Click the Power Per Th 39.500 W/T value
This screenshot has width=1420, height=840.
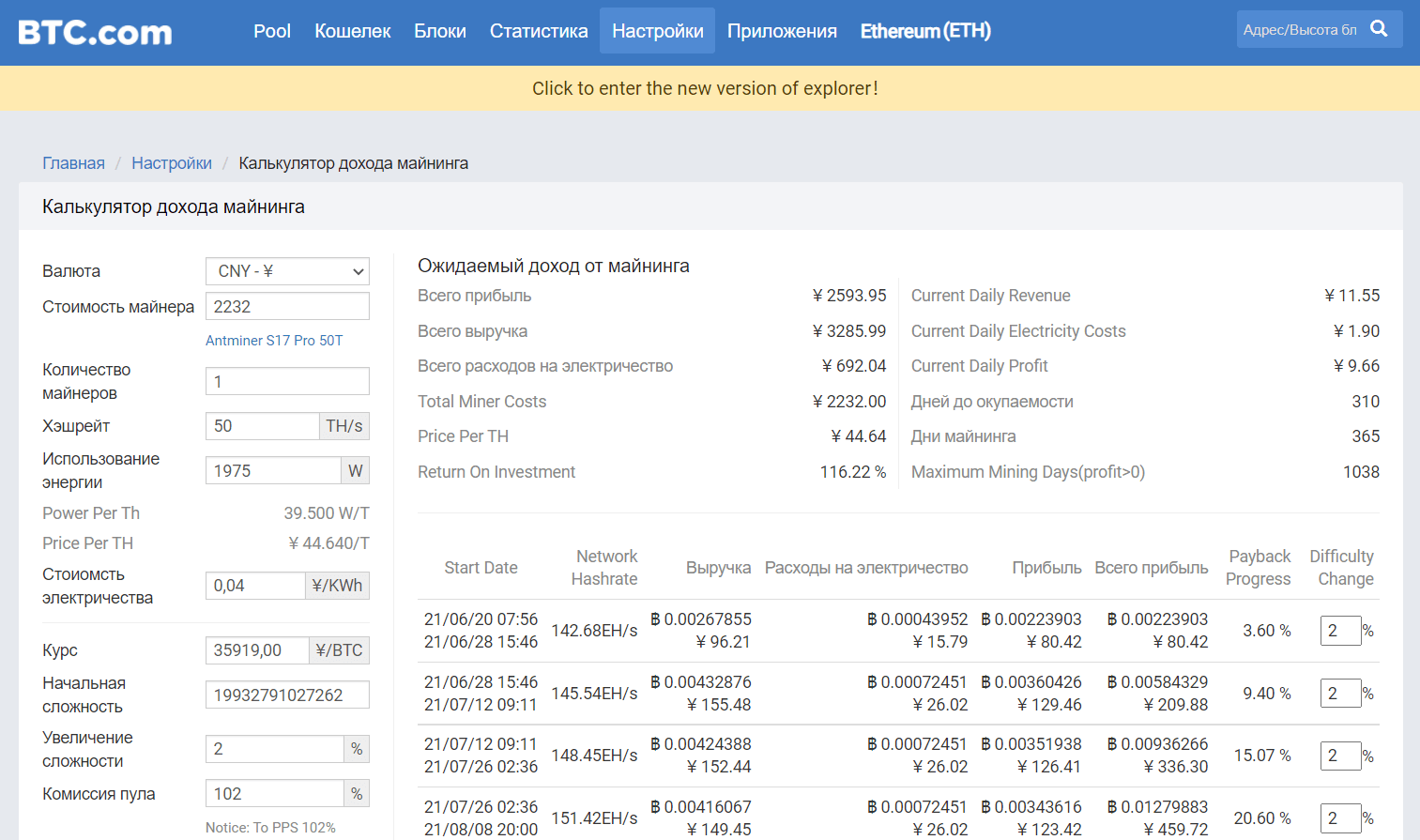coord(327,513)
